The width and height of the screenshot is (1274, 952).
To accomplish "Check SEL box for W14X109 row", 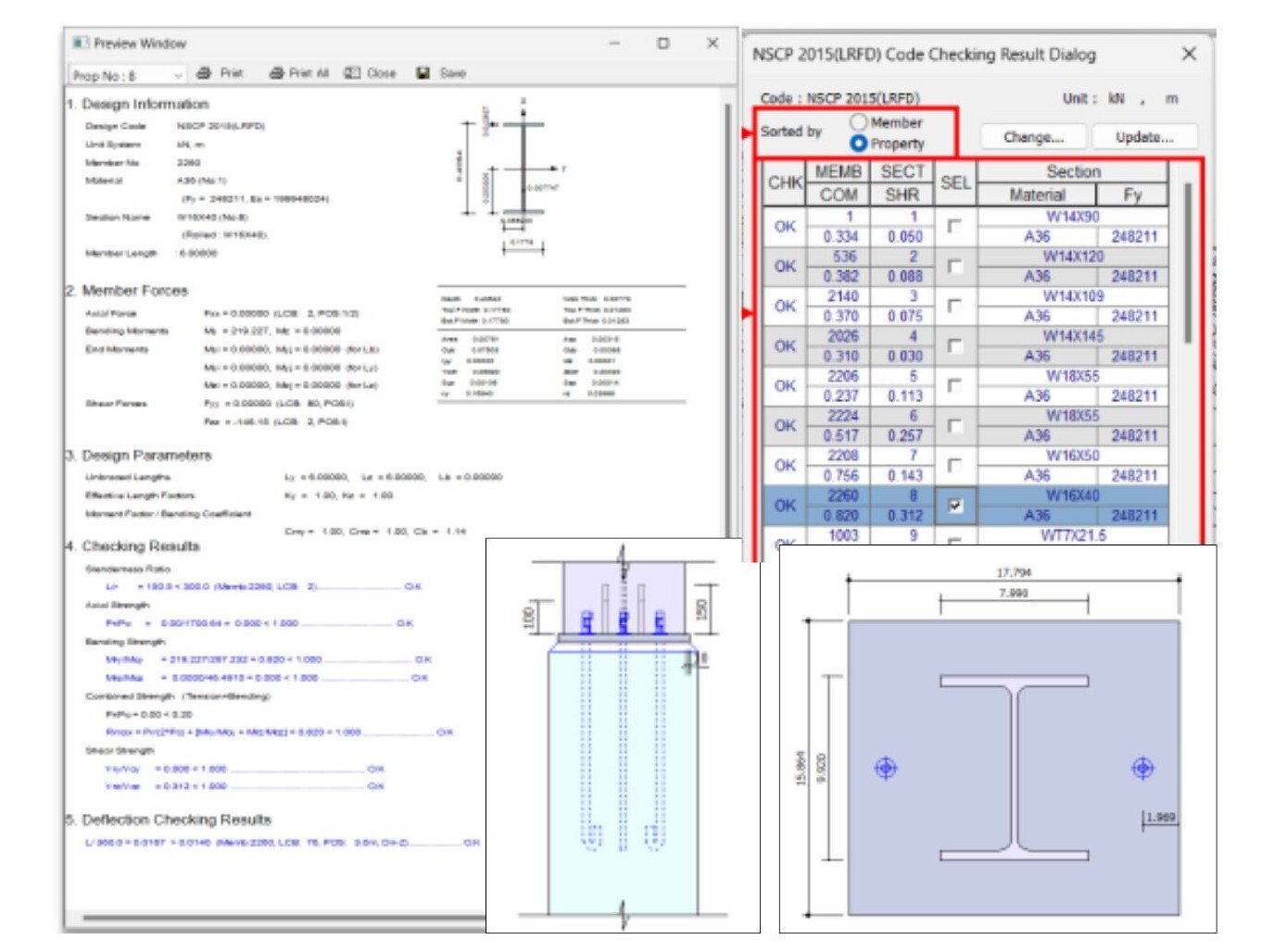I will [954, 306].
